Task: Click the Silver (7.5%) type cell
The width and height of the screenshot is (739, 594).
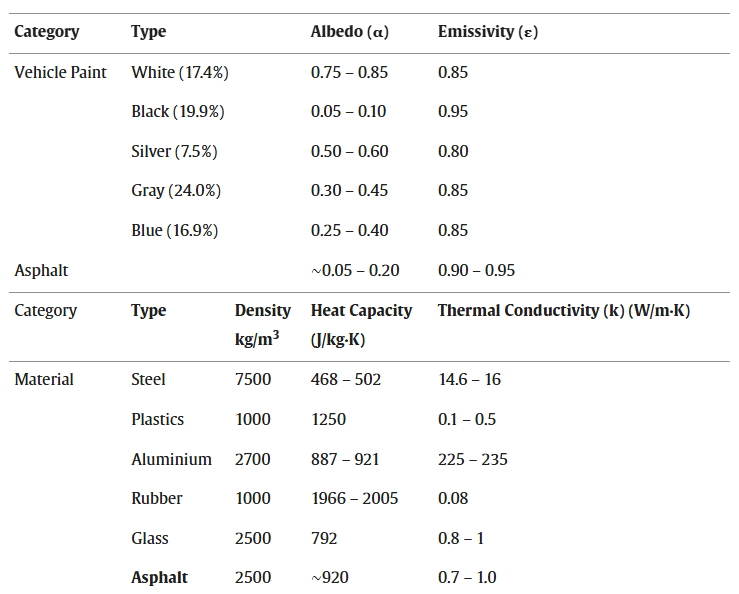Action: pos(174,151)
